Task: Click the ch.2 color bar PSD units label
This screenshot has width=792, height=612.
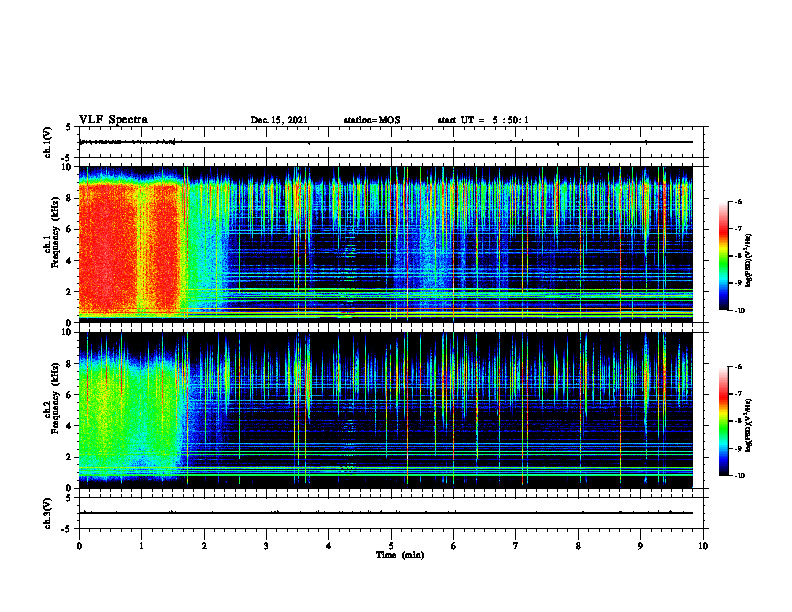Action: [x=748, y=425]
